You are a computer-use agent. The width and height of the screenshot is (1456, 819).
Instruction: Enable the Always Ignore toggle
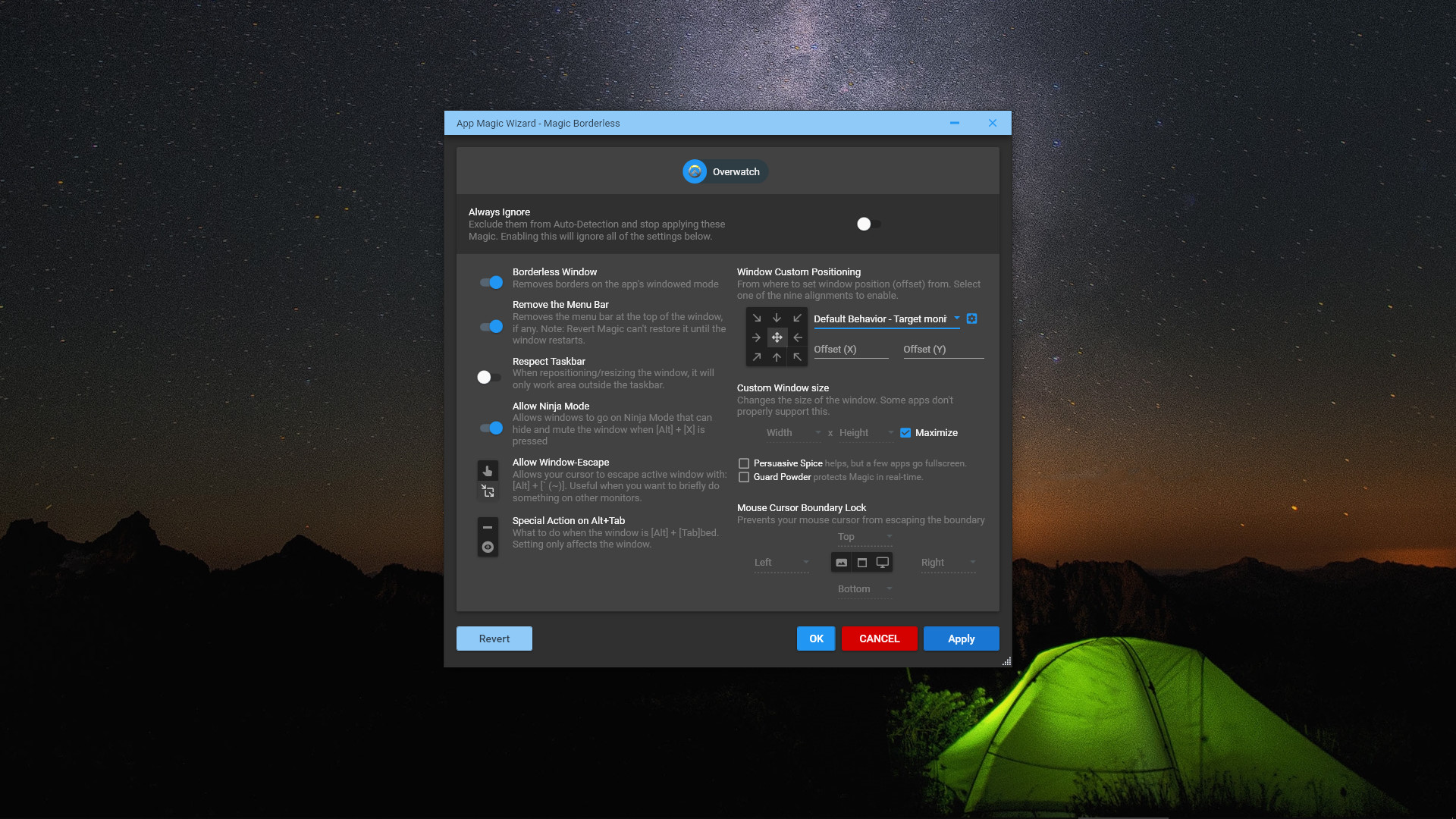(868, 224)
